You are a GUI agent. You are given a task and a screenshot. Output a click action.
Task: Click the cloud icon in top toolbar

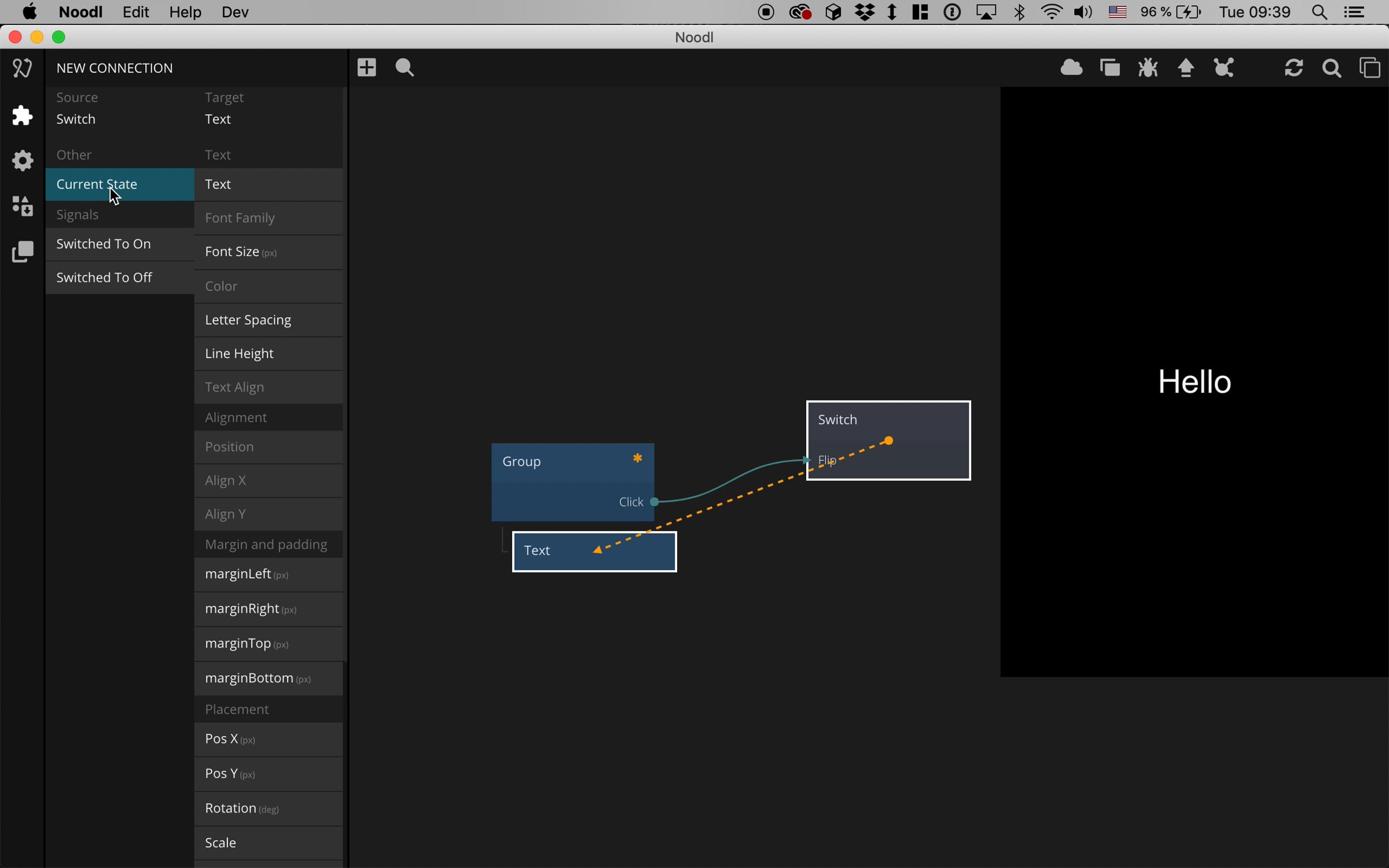1071,68
